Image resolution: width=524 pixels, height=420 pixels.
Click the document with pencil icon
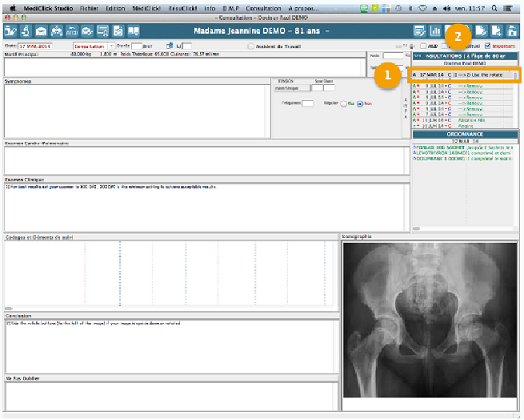481,31
